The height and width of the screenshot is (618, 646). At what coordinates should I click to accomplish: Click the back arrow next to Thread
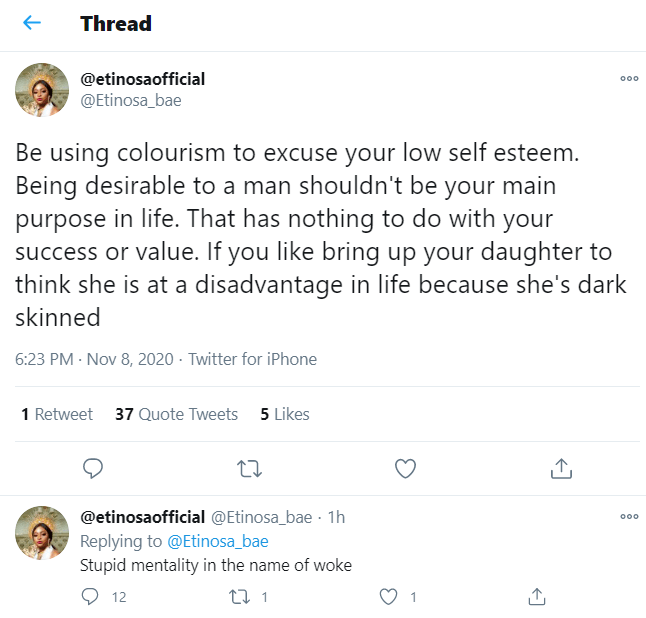(32, 23)
